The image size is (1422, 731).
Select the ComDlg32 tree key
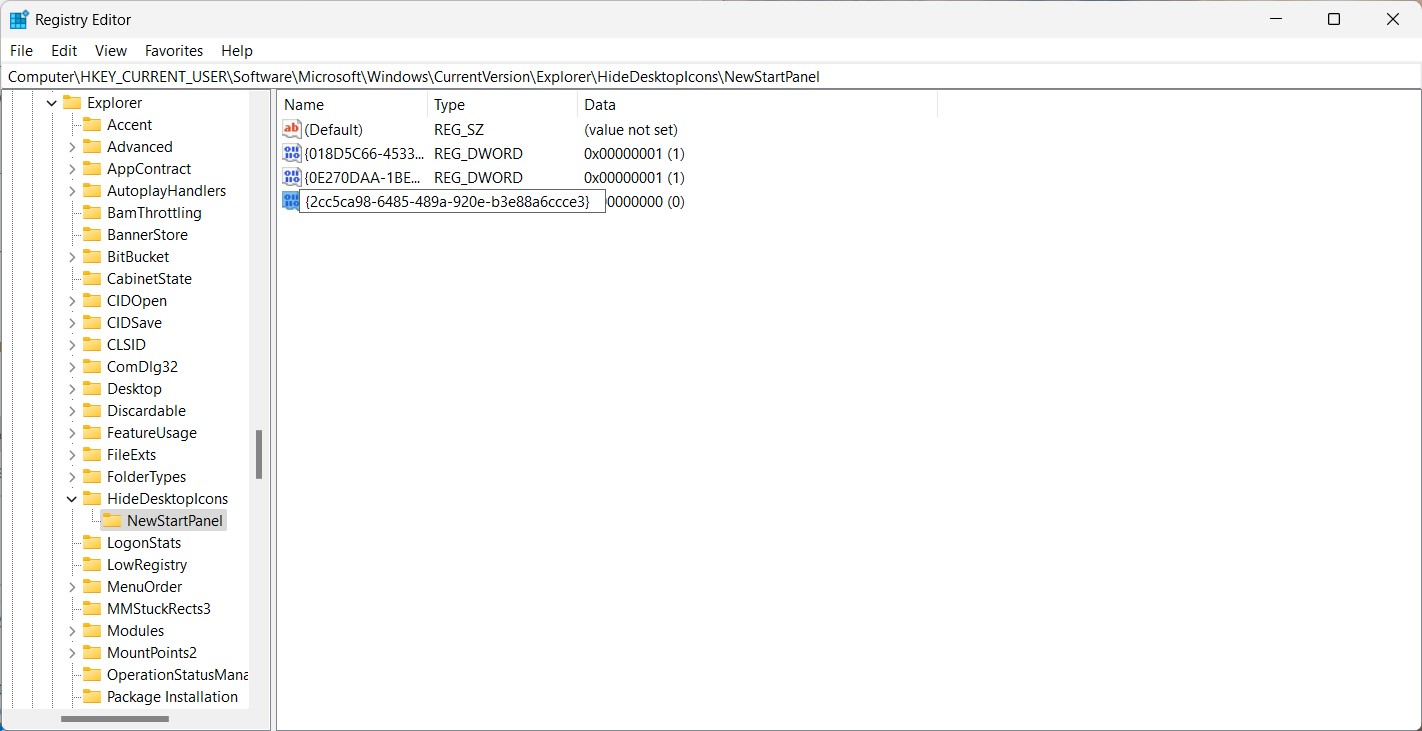point(142,367)
